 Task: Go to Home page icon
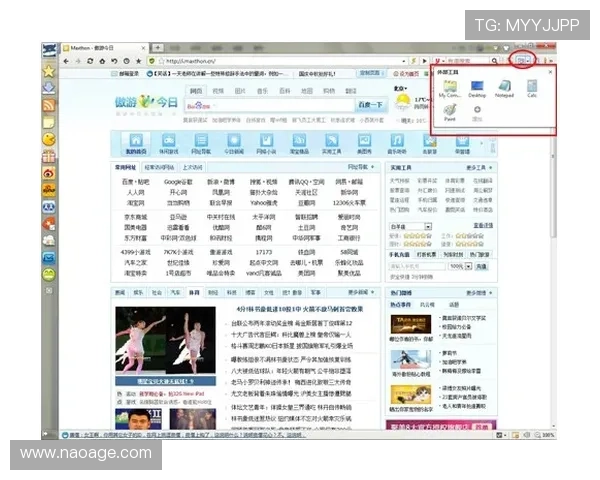tap(102, 61)
